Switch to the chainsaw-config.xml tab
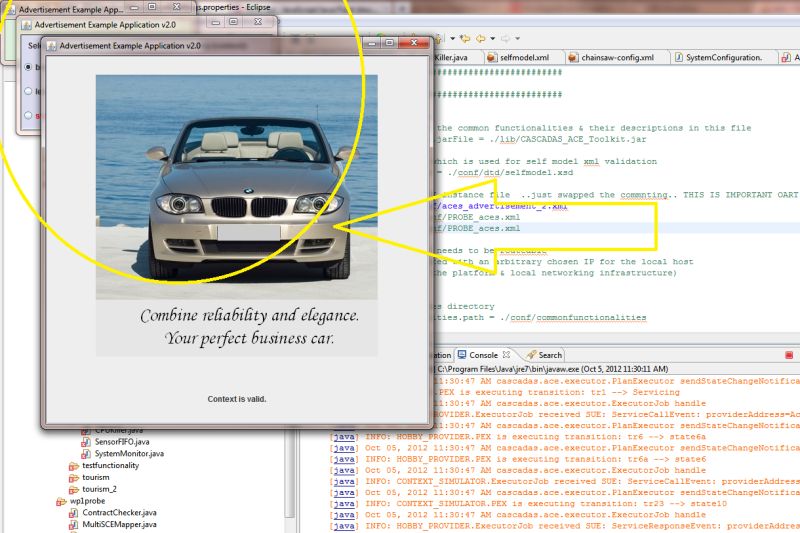The height and width of the screenshot is (533, 800). [x=617, y=58]
